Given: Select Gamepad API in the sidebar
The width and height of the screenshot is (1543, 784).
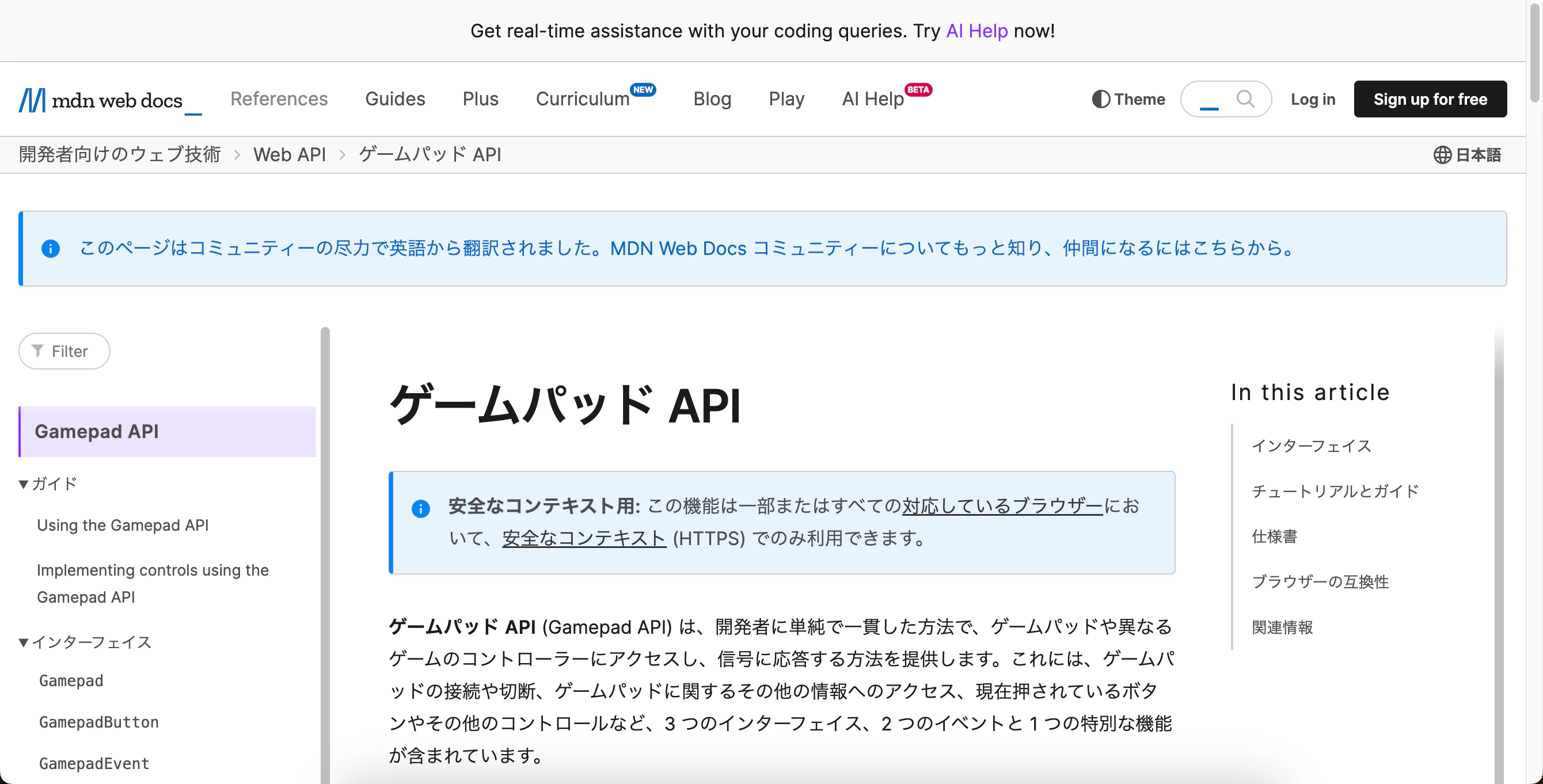Looking at the screenshot, I should tap(168, 432).
